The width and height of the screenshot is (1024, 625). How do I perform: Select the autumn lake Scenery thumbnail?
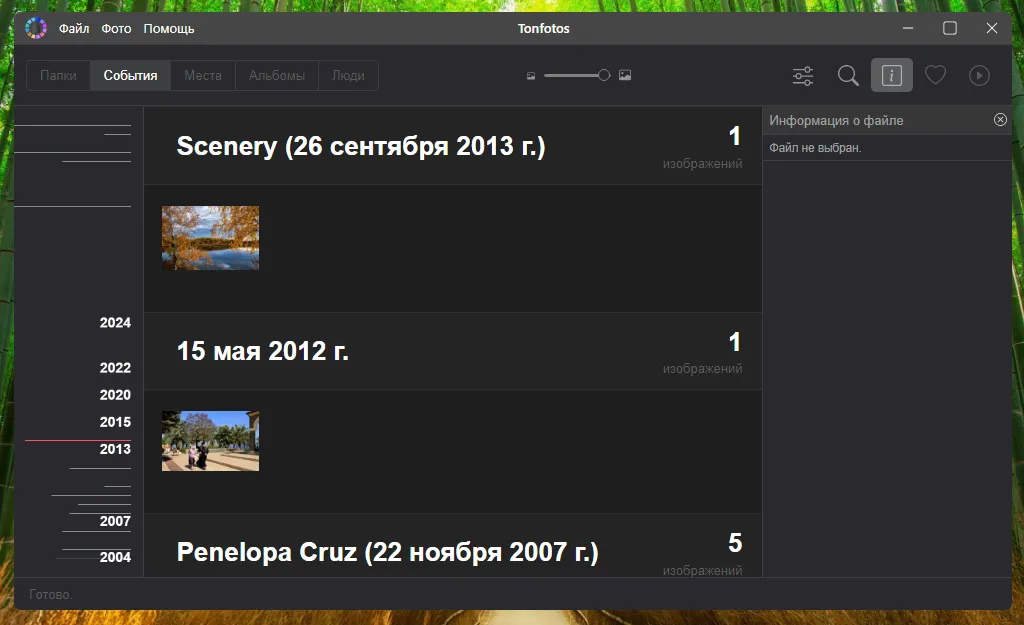(x=210, y=238)
